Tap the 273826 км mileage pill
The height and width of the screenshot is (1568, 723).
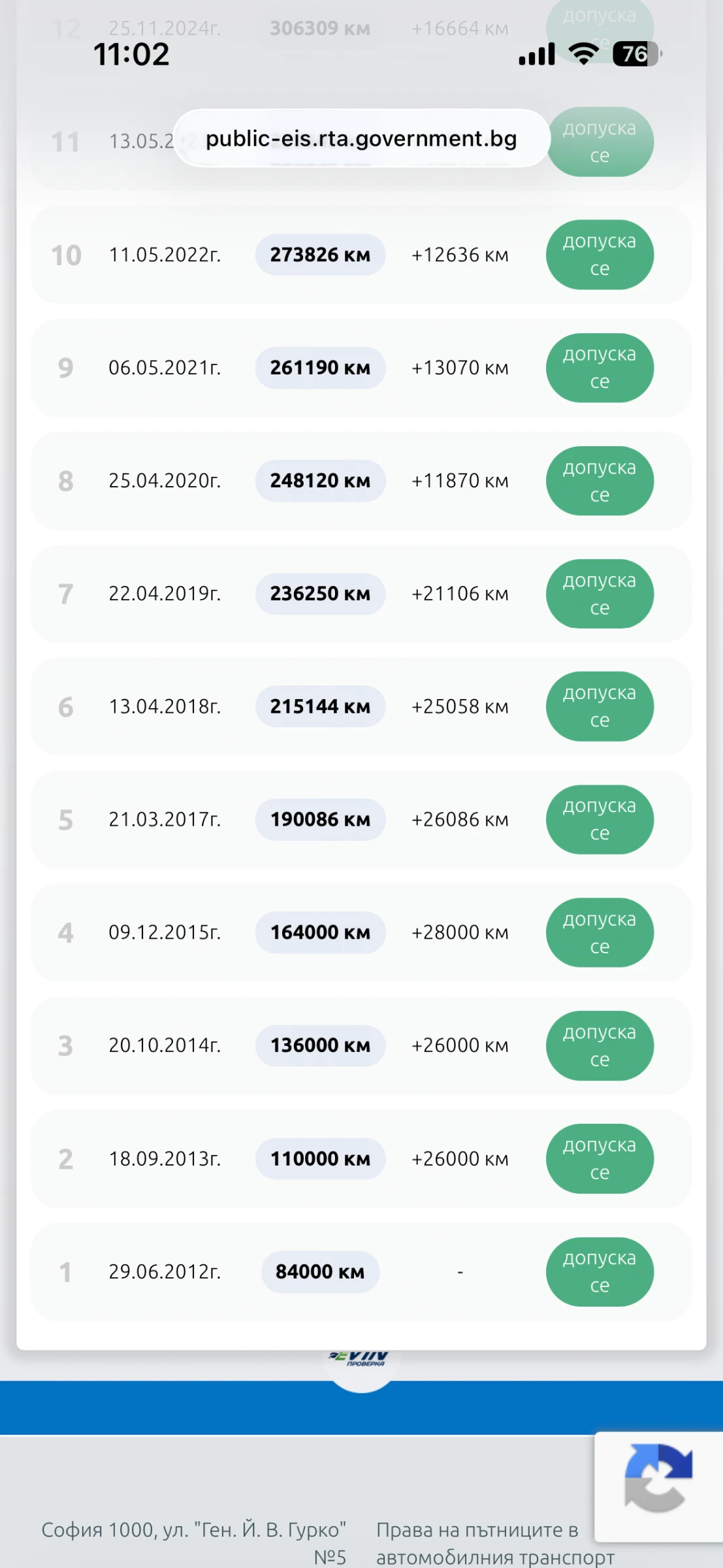tap(320, 255)
